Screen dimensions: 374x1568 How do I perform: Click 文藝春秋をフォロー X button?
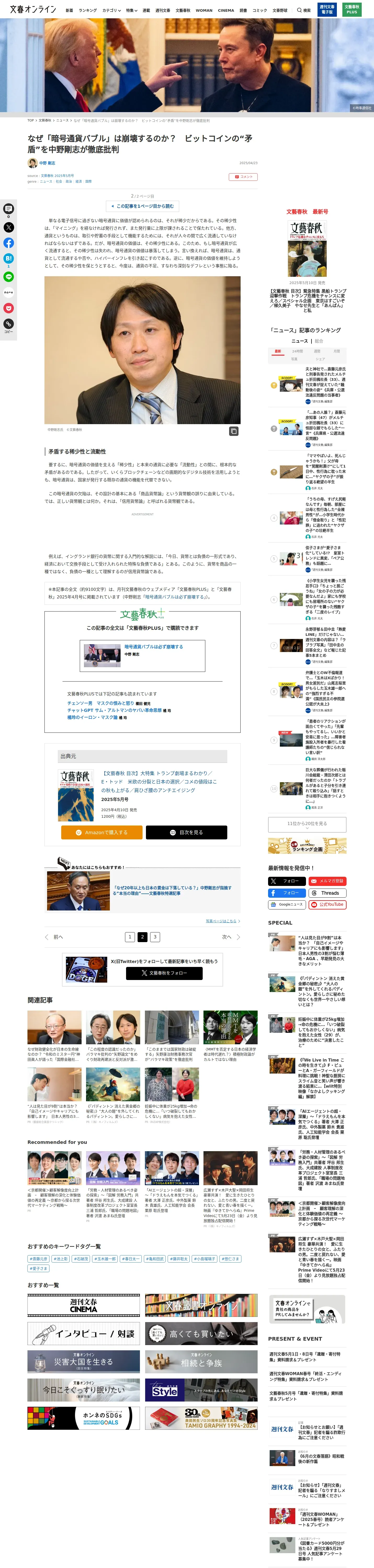pos(165,973)
